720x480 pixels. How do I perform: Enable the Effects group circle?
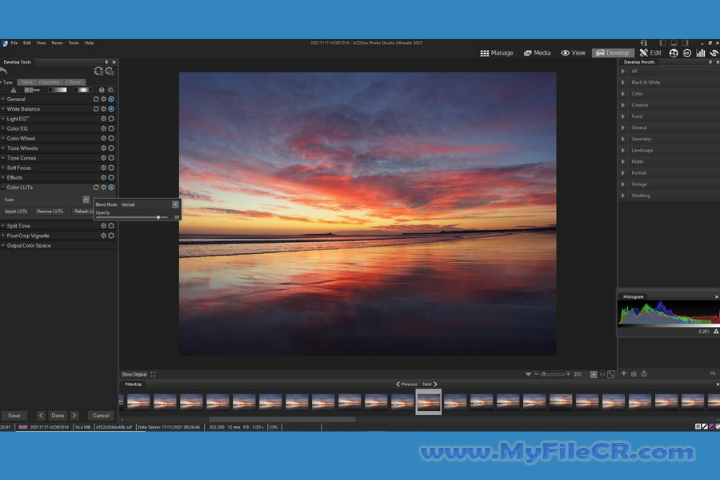click(111, 178)
